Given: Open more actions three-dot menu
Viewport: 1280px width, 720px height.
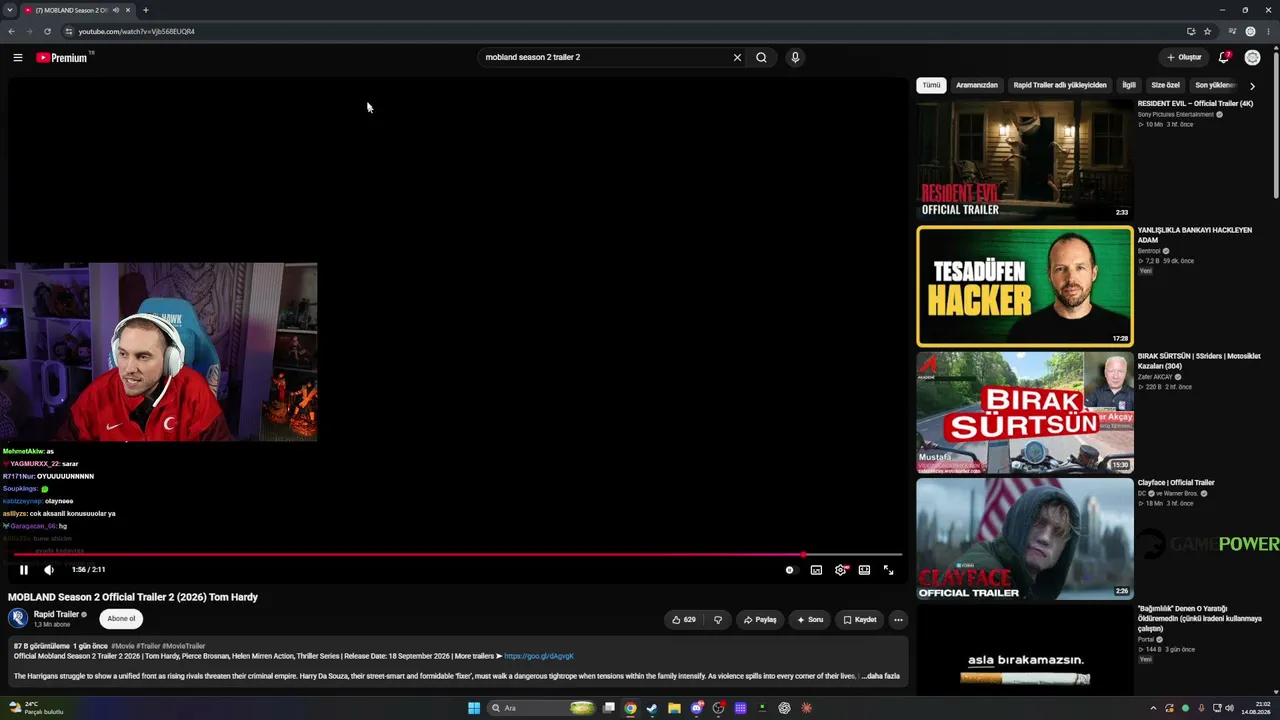Looking at the screenshot, I should (x=898, y=620).
